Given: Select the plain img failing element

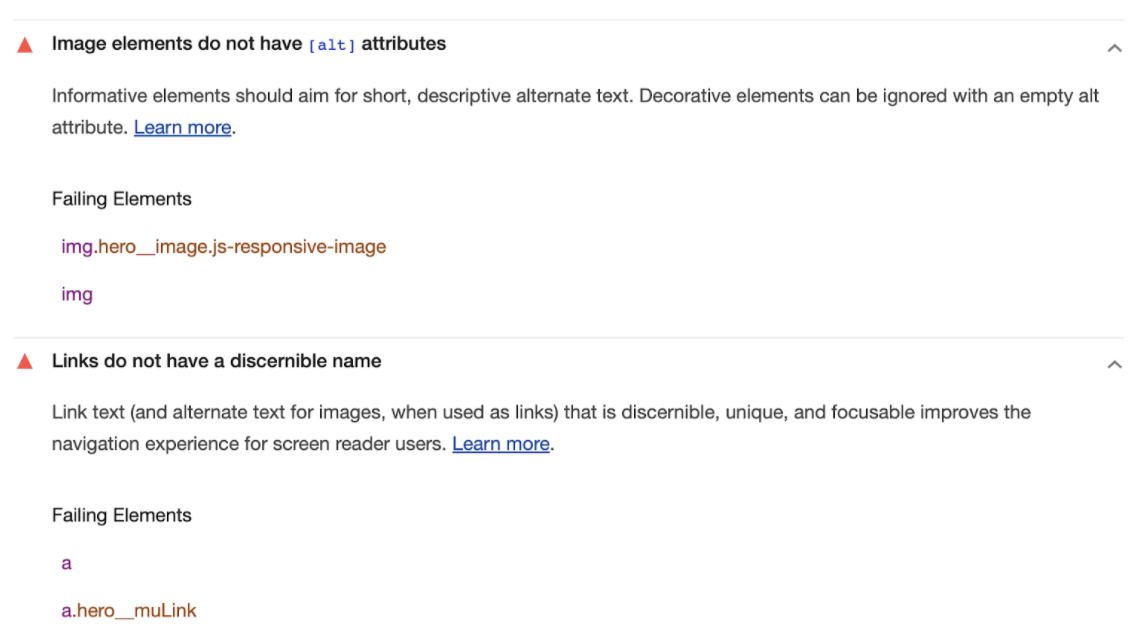Looking at the screenshot, I should [x=77, y=294].
